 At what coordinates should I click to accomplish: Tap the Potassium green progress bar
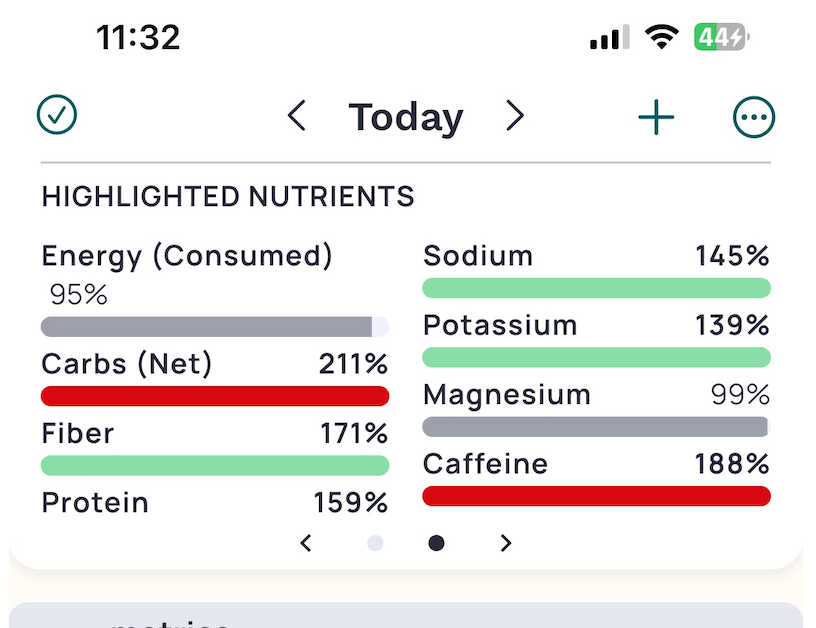[x=596, y=357]
